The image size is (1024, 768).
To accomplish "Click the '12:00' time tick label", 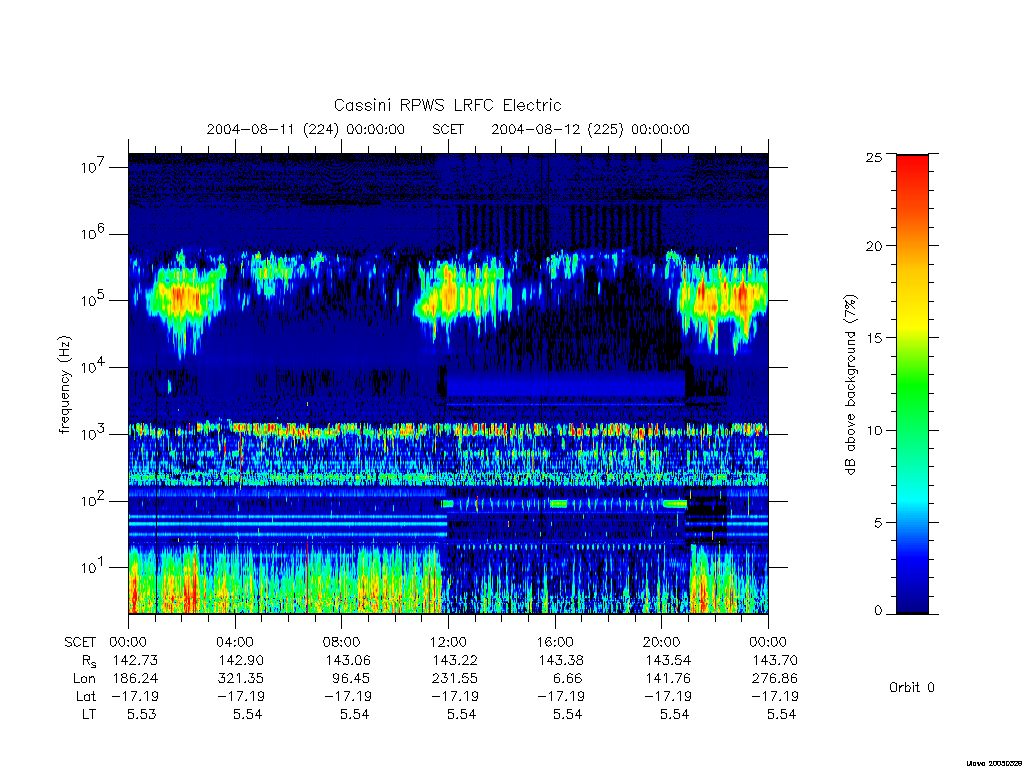I will point(448,642).
